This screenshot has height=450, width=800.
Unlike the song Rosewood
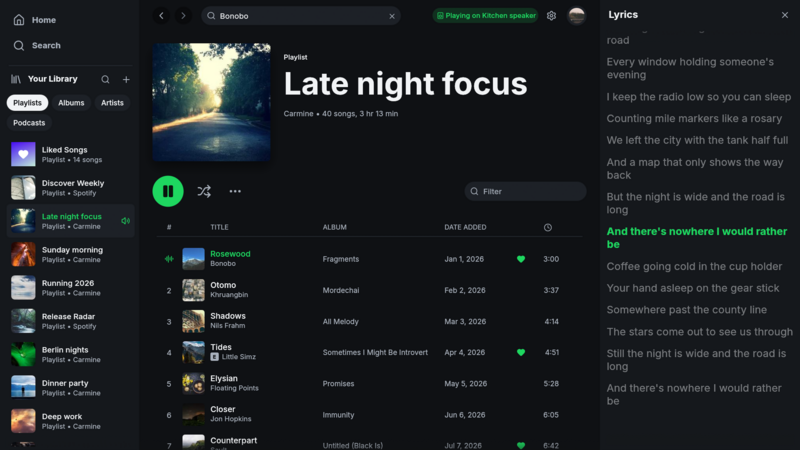521,259
